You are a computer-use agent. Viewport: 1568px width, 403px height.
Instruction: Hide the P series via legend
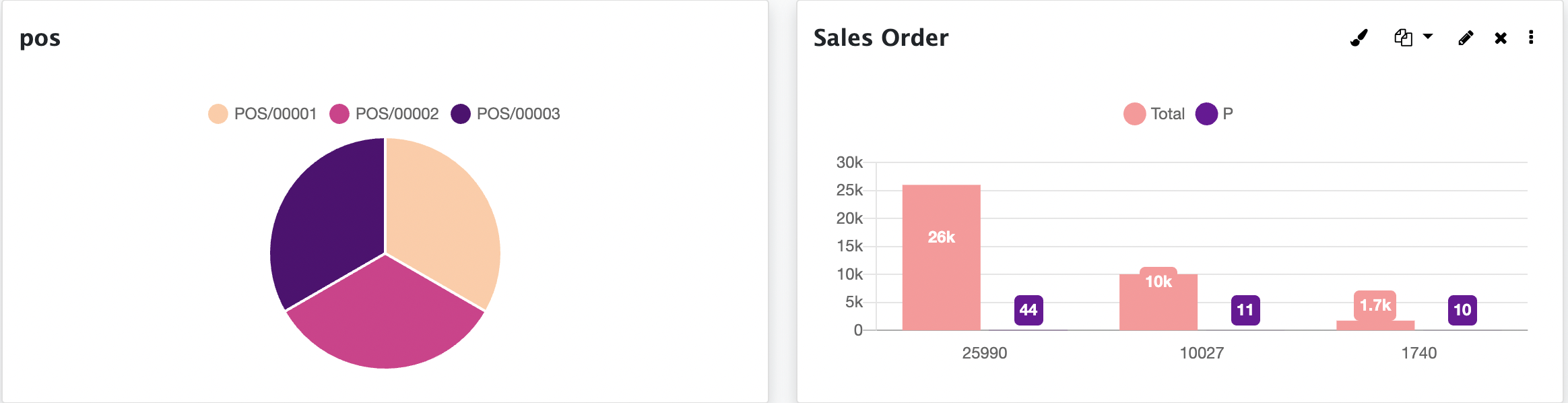[x=1214, y=114]
